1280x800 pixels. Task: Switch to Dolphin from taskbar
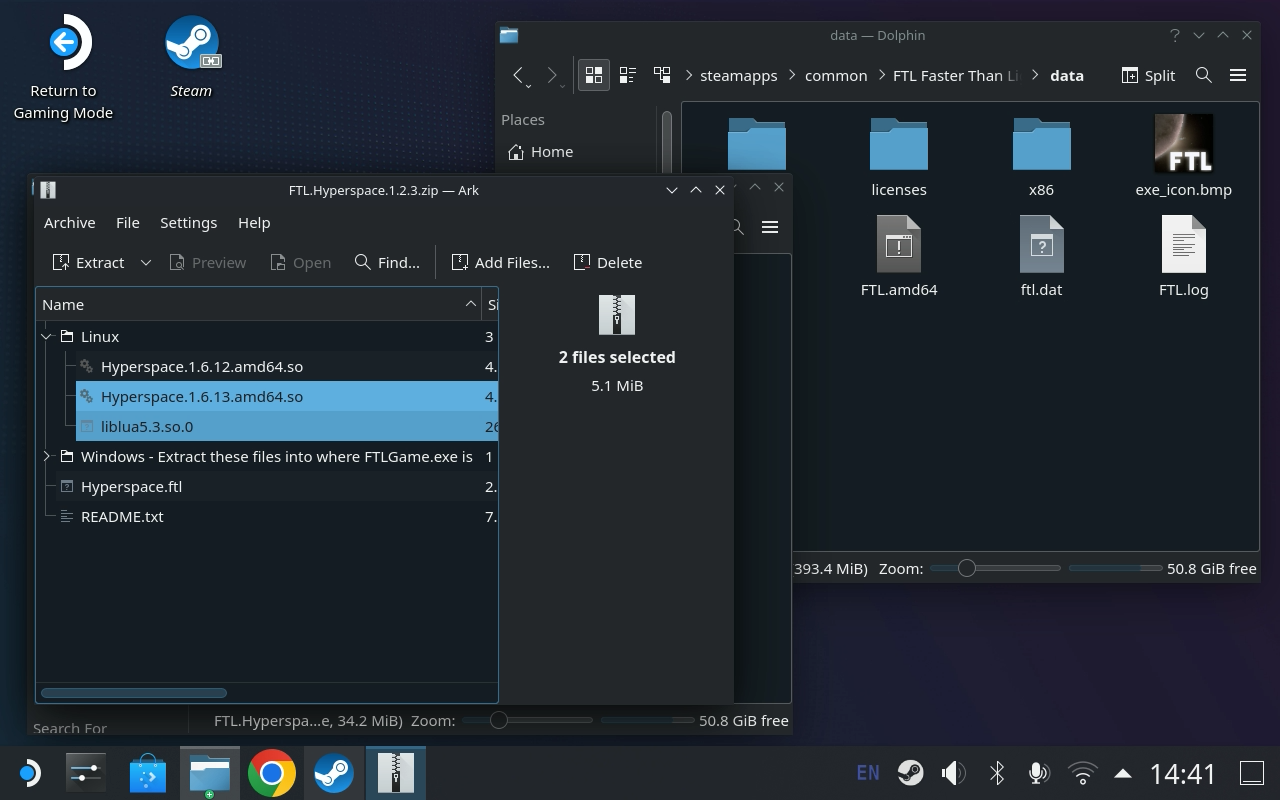click(x=210, y=773)
